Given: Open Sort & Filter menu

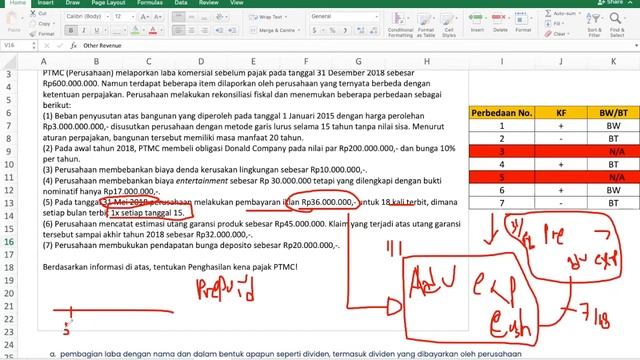Looking at the screenshot, I should click(594, 24).
